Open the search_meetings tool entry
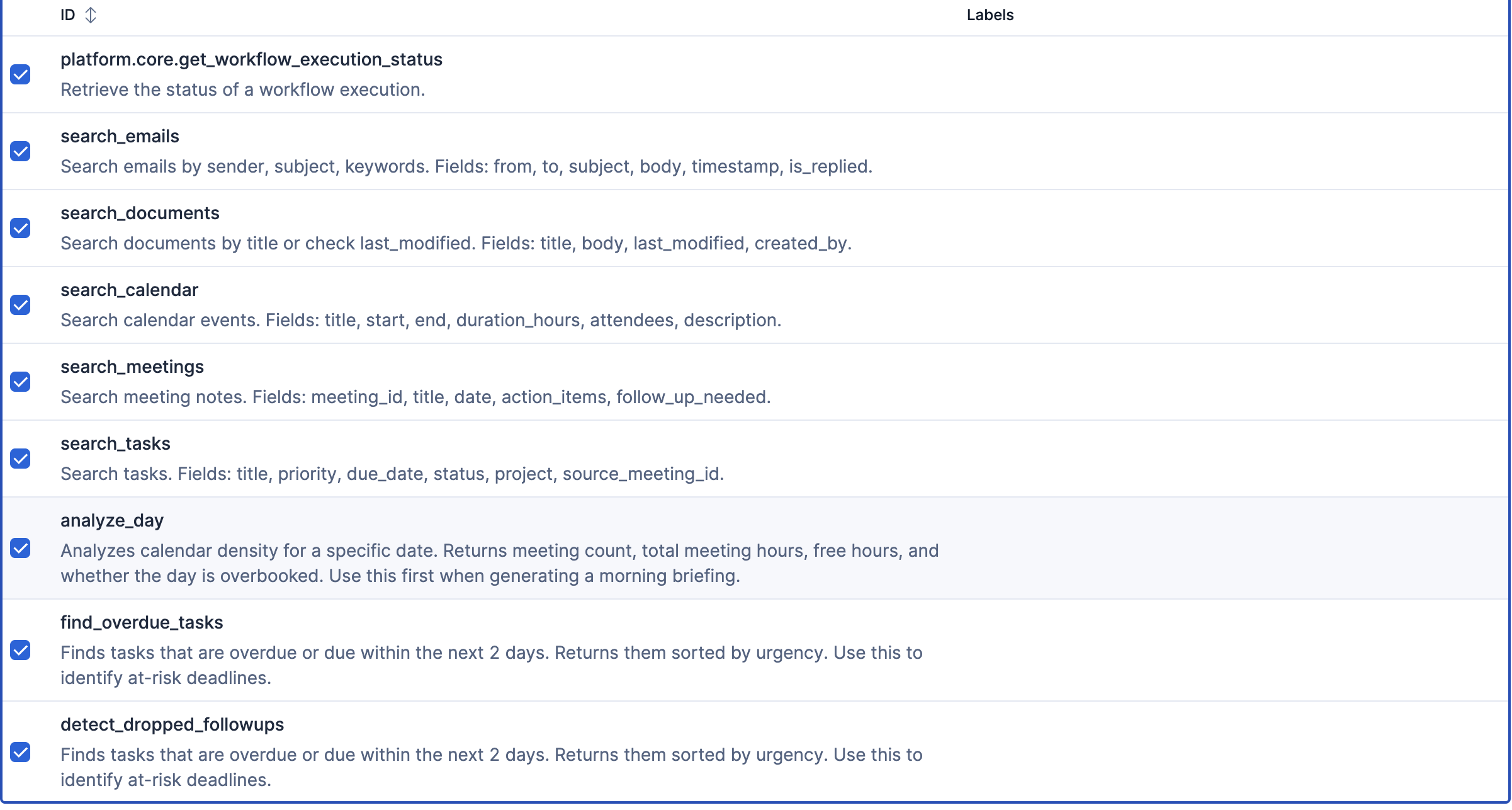 click(132, 367)
